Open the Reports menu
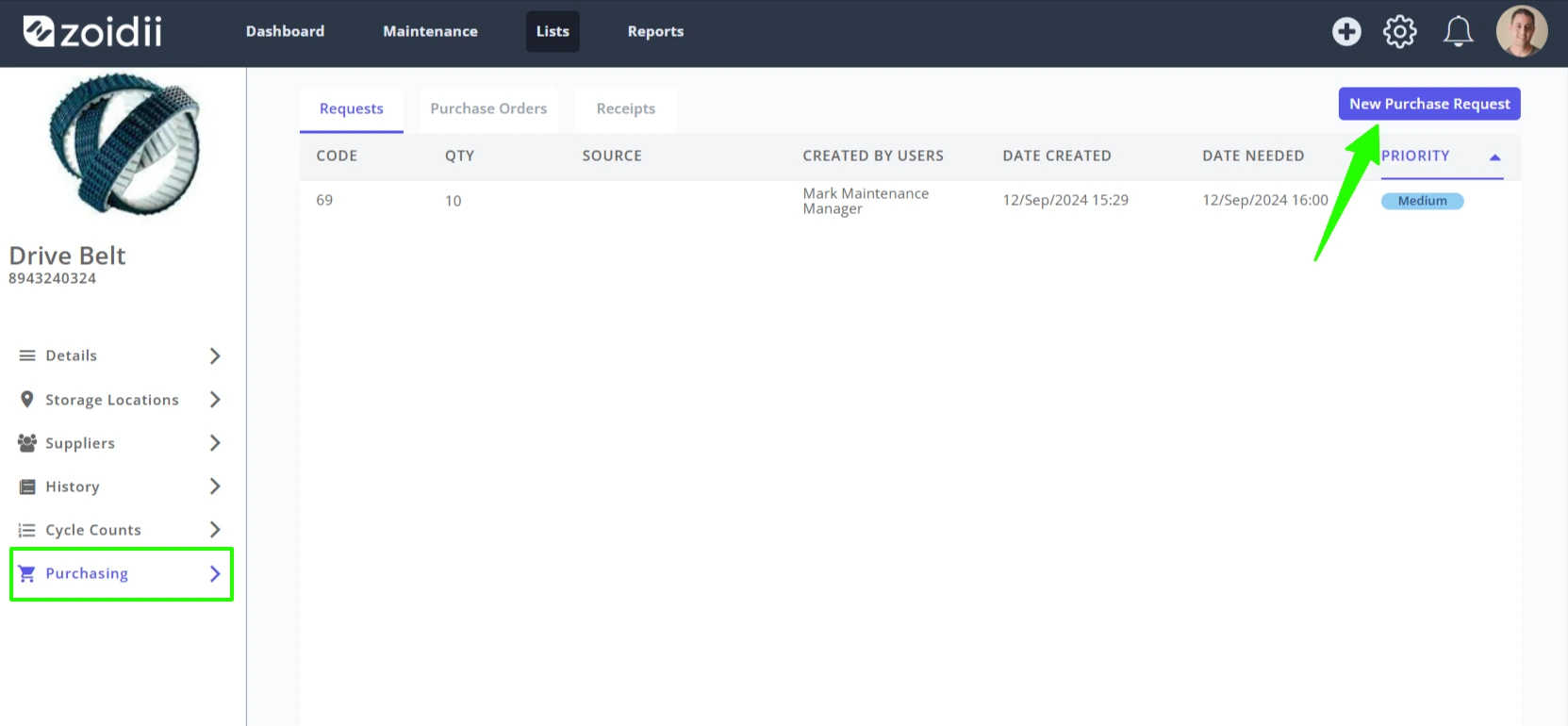 [x=655, y=31]
